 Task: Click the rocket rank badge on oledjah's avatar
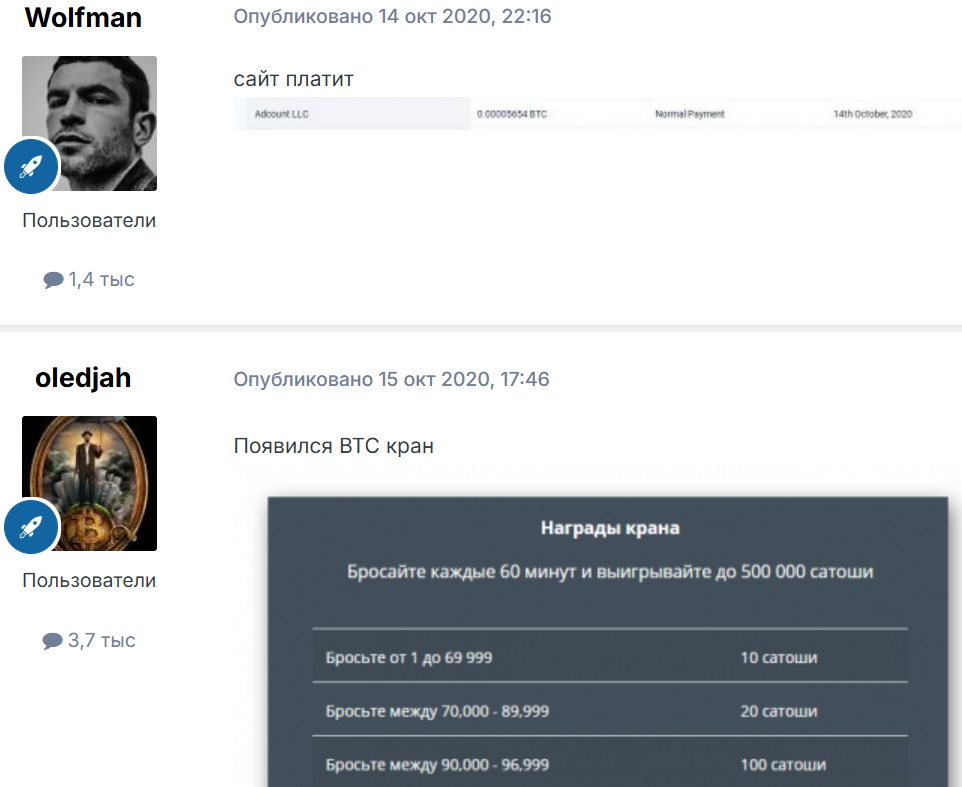click(x=31, y=526)
